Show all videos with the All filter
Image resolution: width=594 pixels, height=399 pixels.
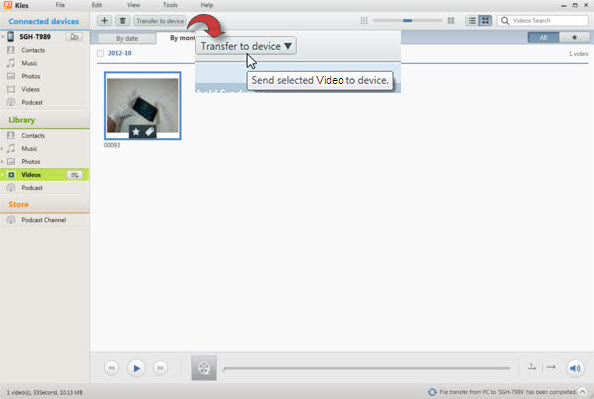[x=543, y=37]
